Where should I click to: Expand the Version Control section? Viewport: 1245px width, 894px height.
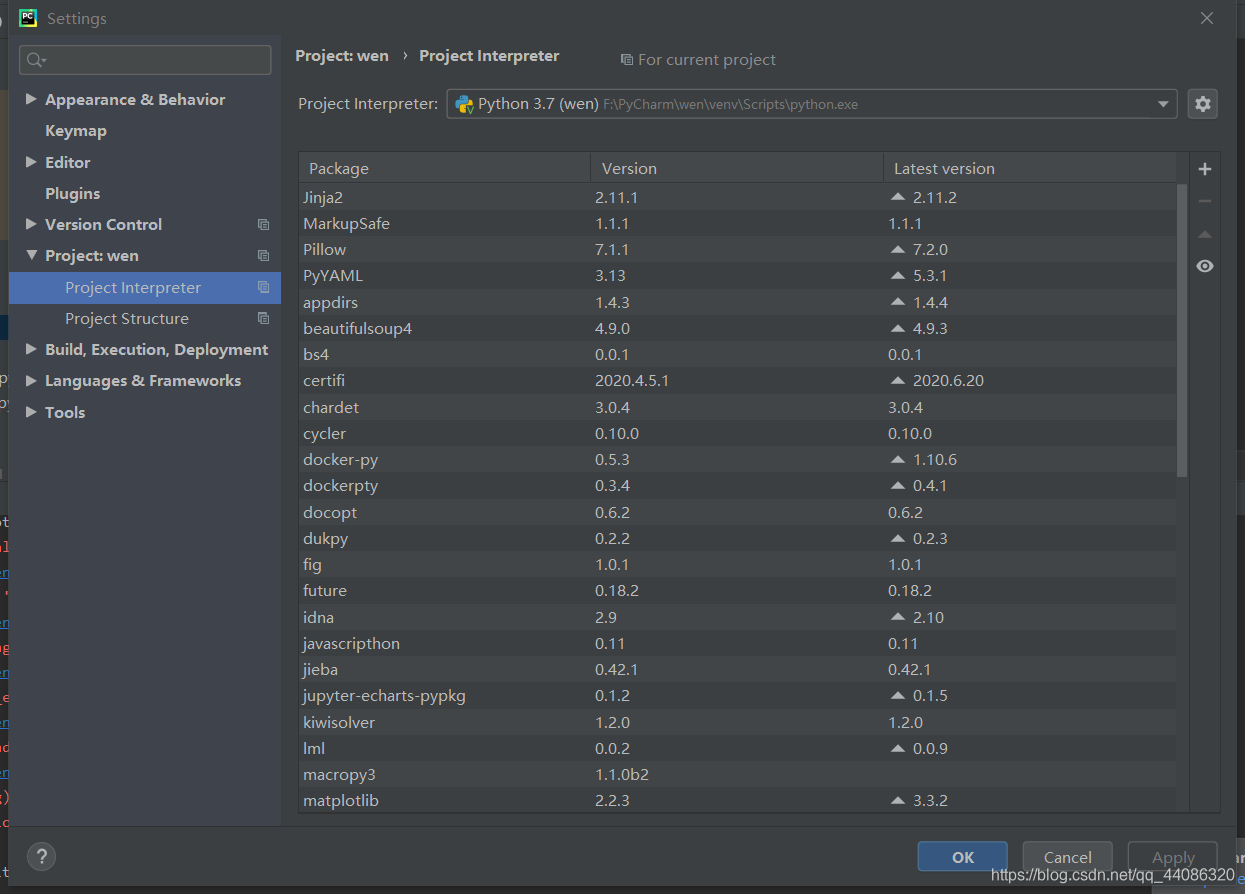[x=31, y=224]
